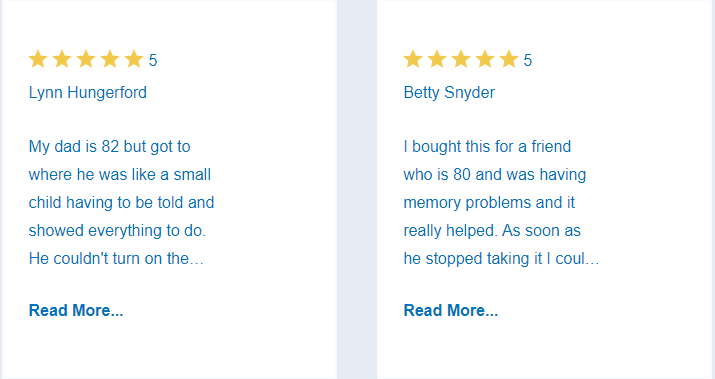Click fourth star in Betty Snyder's rating
Screen dimensions: 715x379
point(485,59)
